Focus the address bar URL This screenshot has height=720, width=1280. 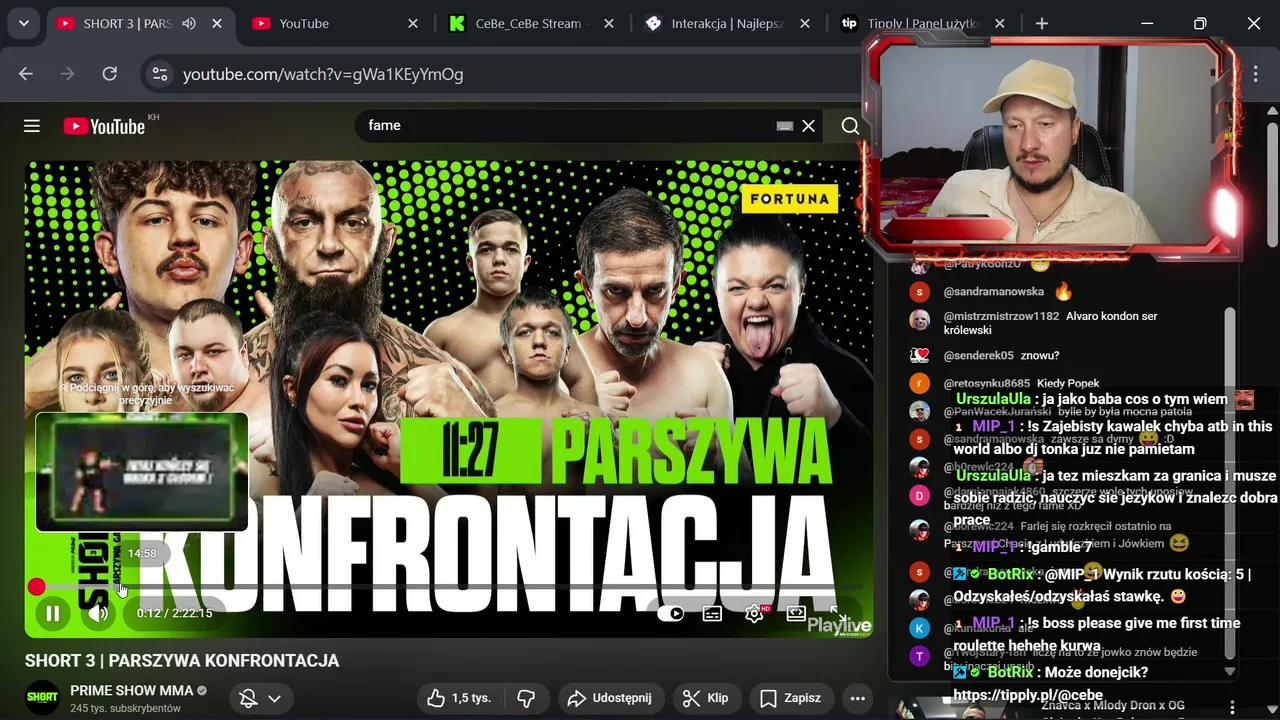tap(323, 74)
